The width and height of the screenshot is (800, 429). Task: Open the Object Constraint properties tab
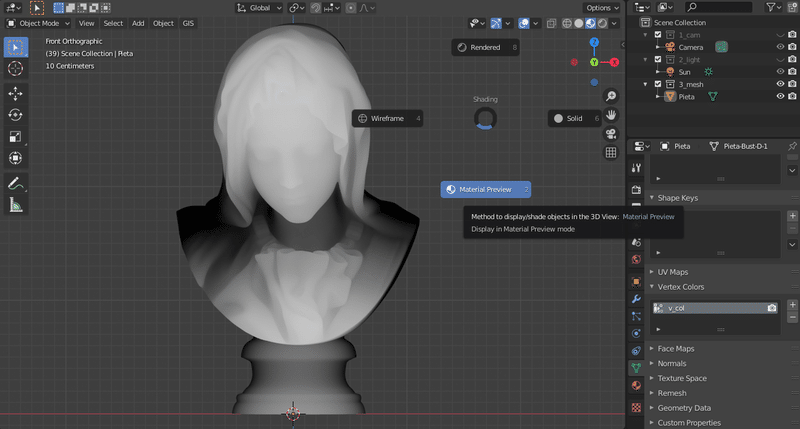click(636, 350)
